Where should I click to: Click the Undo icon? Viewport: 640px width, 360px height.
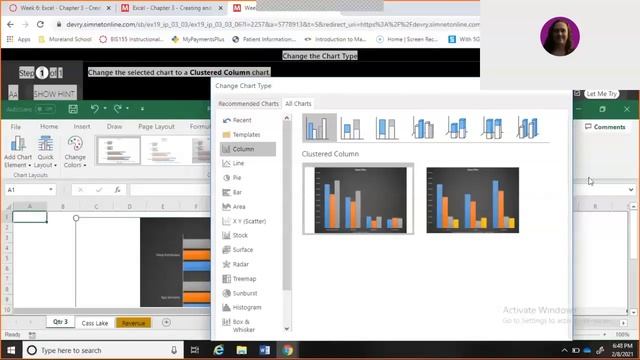click(94, 109)
